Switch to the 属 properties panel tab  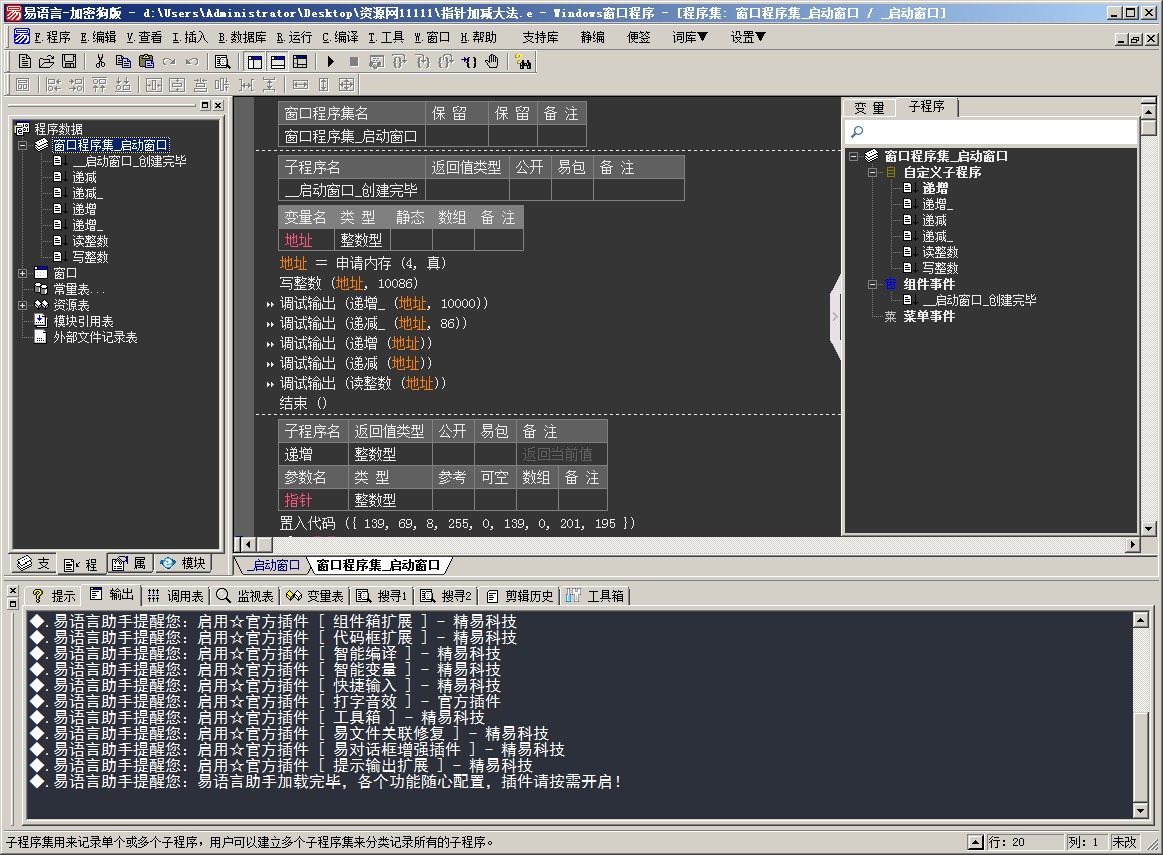130,564
